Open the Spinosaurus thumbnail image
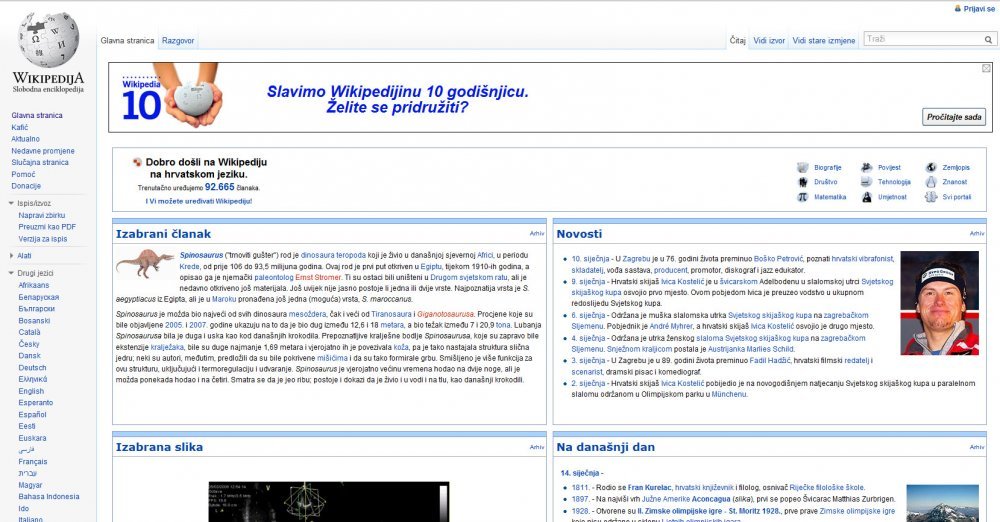This screenshot has width=1000, height=522. pos(145,264)
